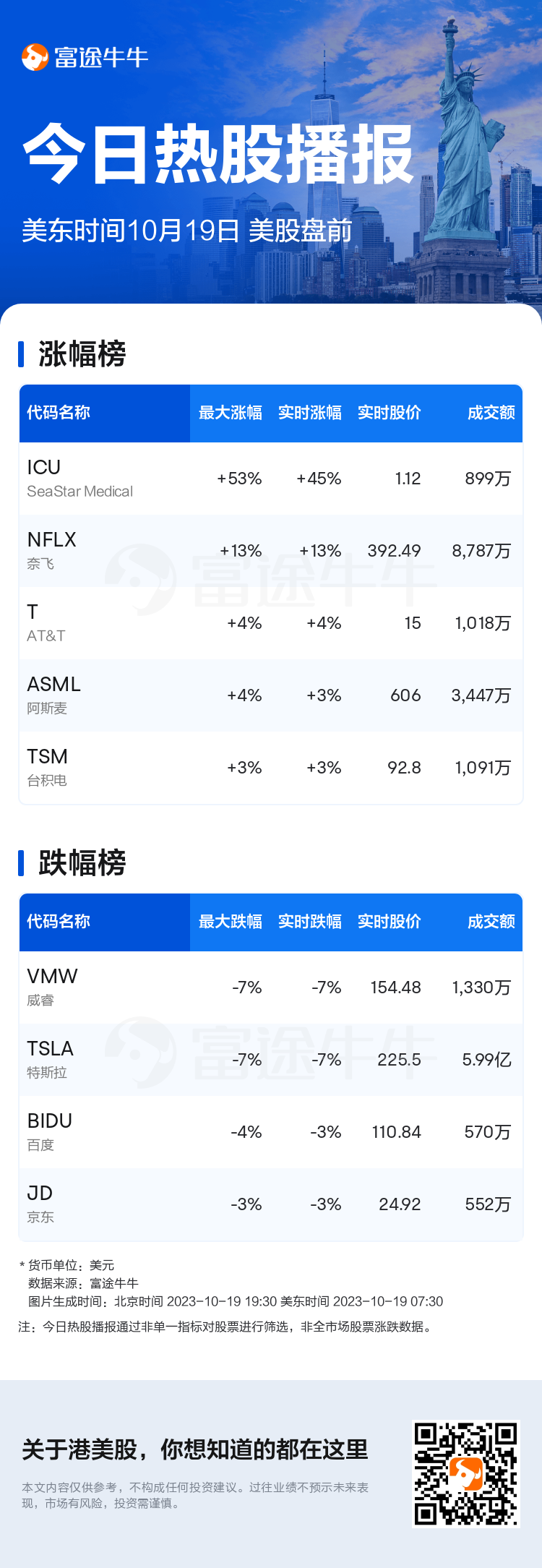Tap the QR code at bottom
542x1568 pixels.
(x=466, y=1474)
